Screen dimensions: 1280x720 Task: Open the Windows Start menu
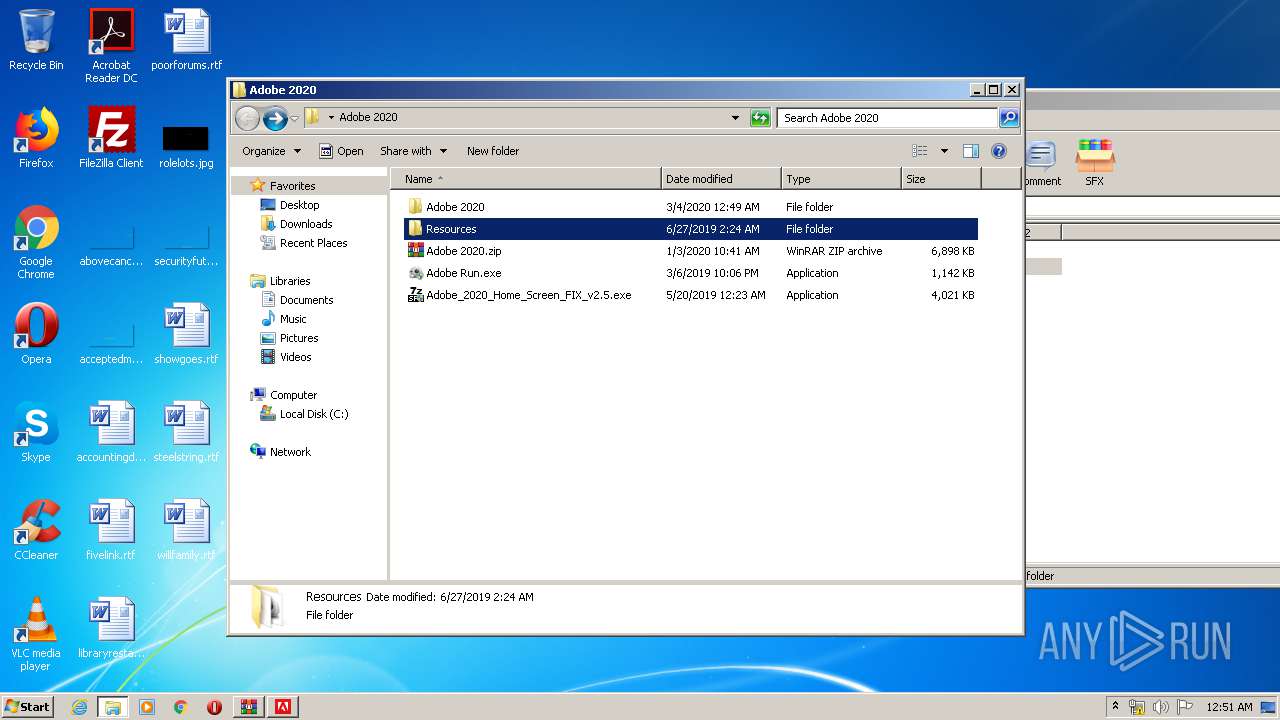pos(28,706)
